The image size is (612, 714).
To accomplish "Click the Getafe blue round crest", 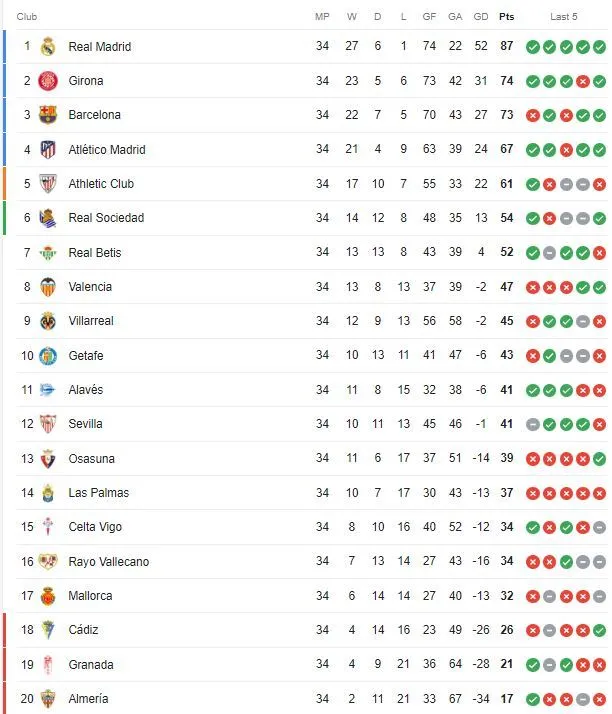I will point(48,356).
